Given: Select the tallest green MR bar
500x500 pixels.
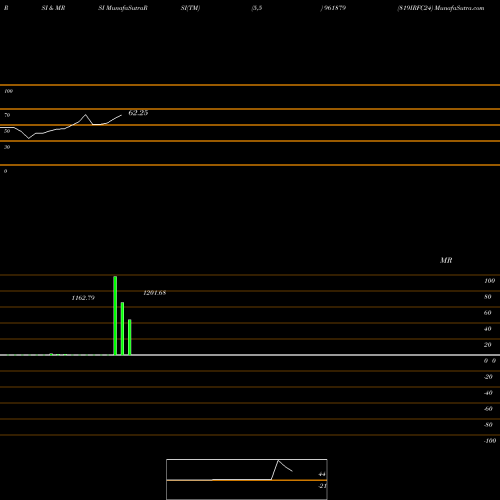Looking at the screenshot, I should [x=115, y=316].
